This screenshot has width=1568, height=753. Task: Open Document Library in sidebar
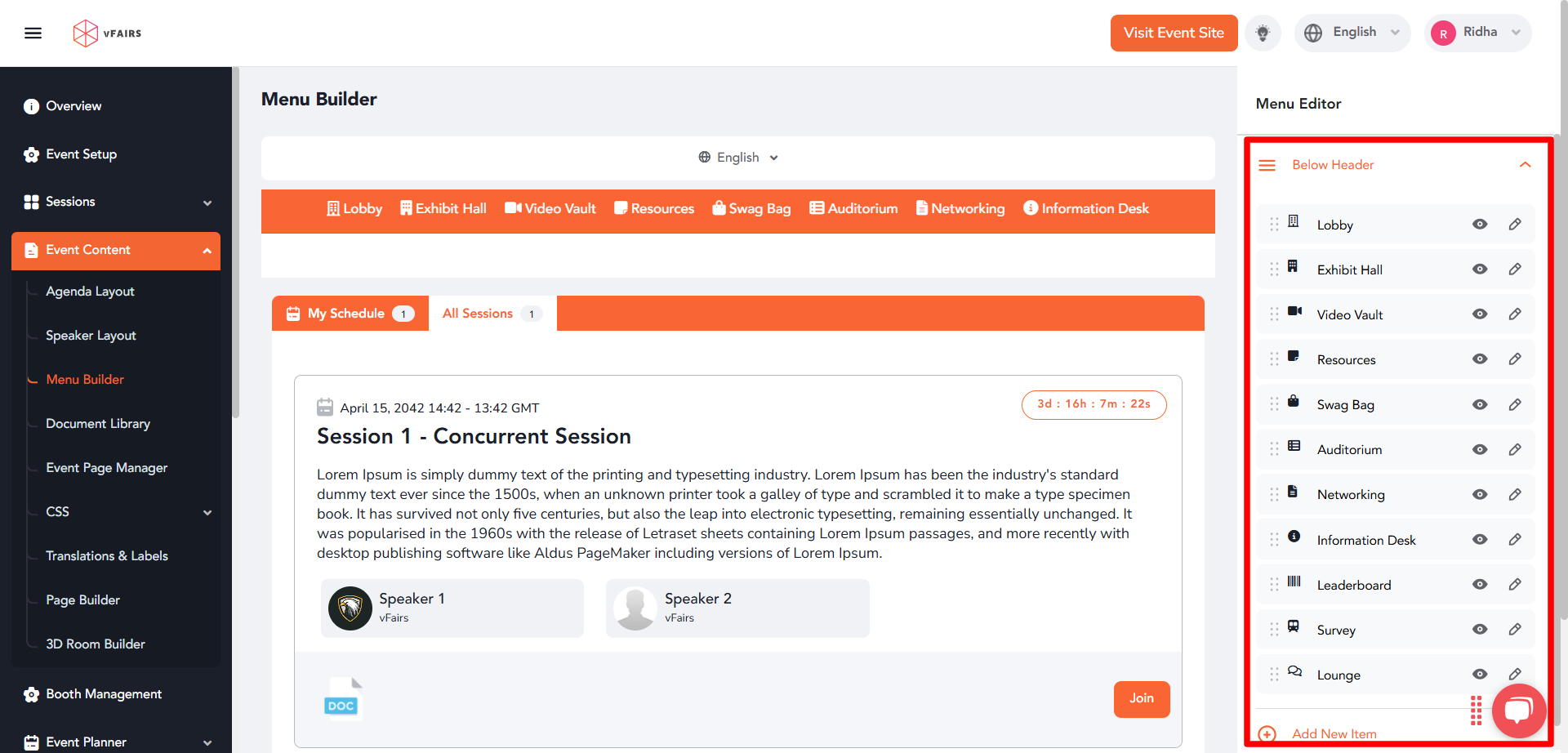coord(98,424)
